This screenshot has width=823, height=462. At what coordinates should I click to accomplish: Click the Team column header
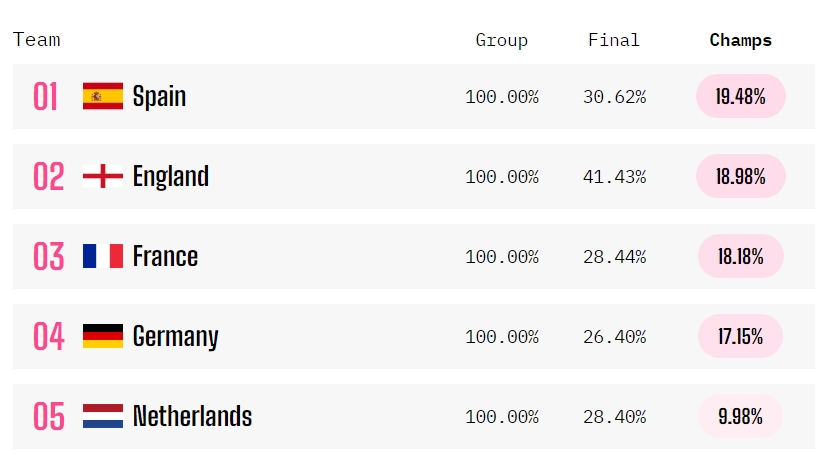tap(37, 39)
